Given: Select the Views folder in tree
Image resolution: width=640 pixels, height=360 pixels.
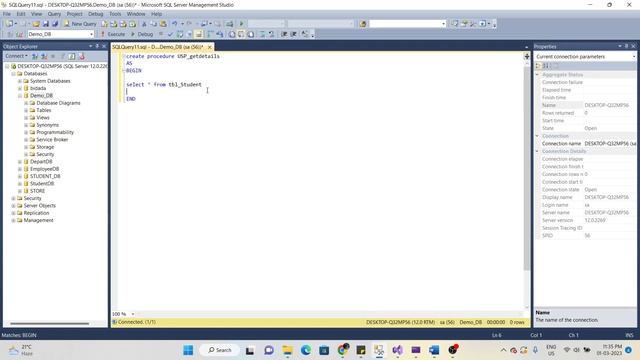Looking at the screenshot, I should (x=43, y=118).
